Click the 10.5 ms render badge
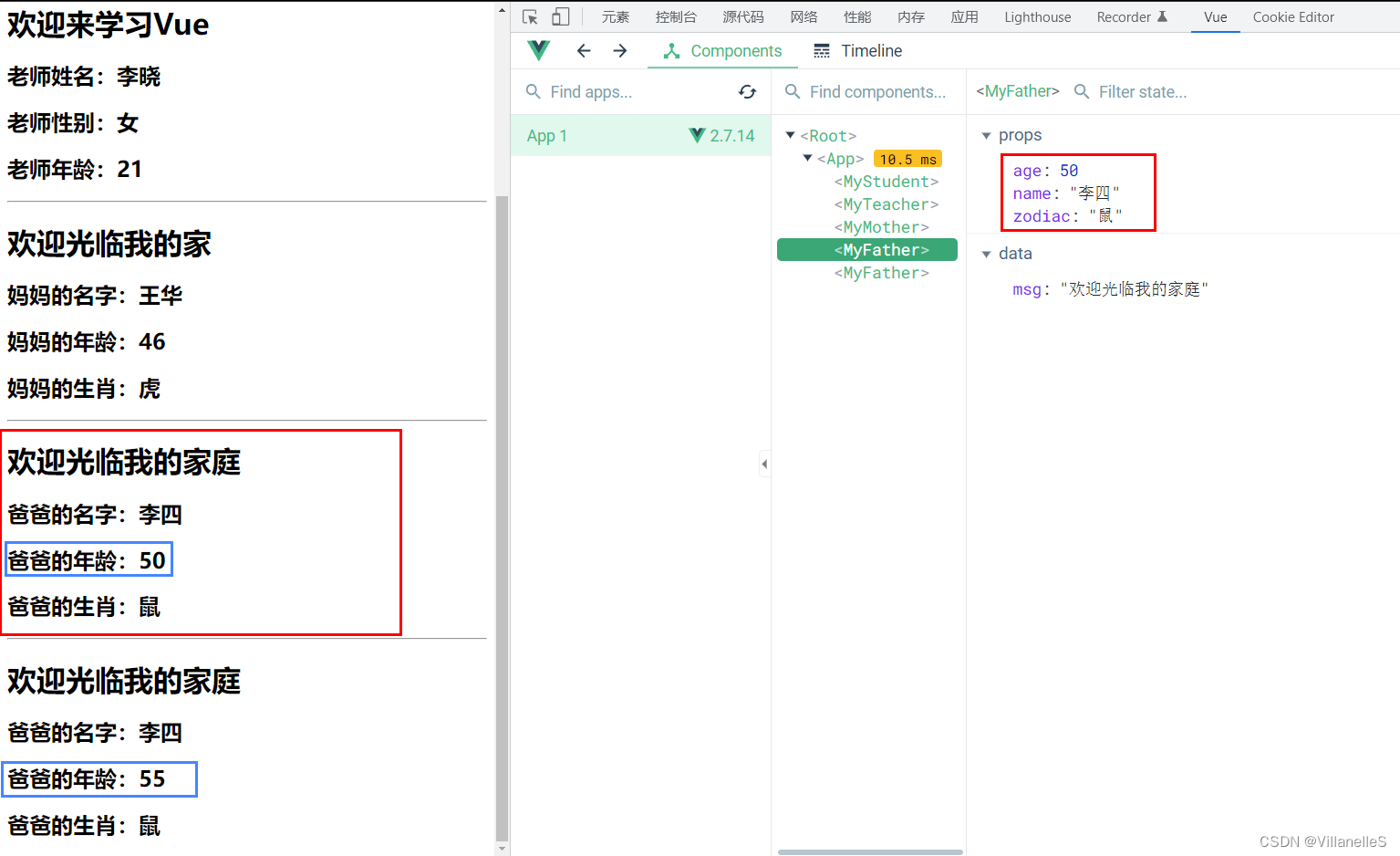Screen dimensions: 1400x856 907,159
